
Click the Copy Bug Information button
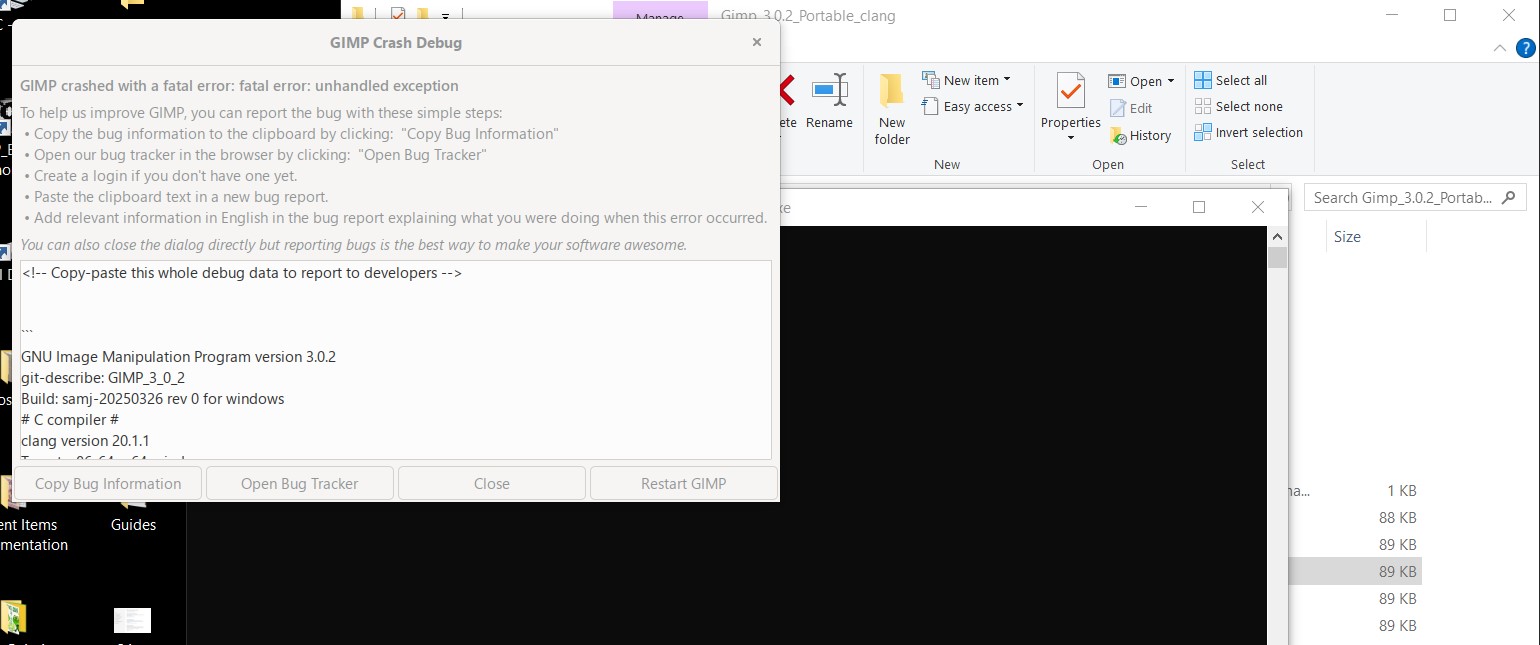coord(108,483)
